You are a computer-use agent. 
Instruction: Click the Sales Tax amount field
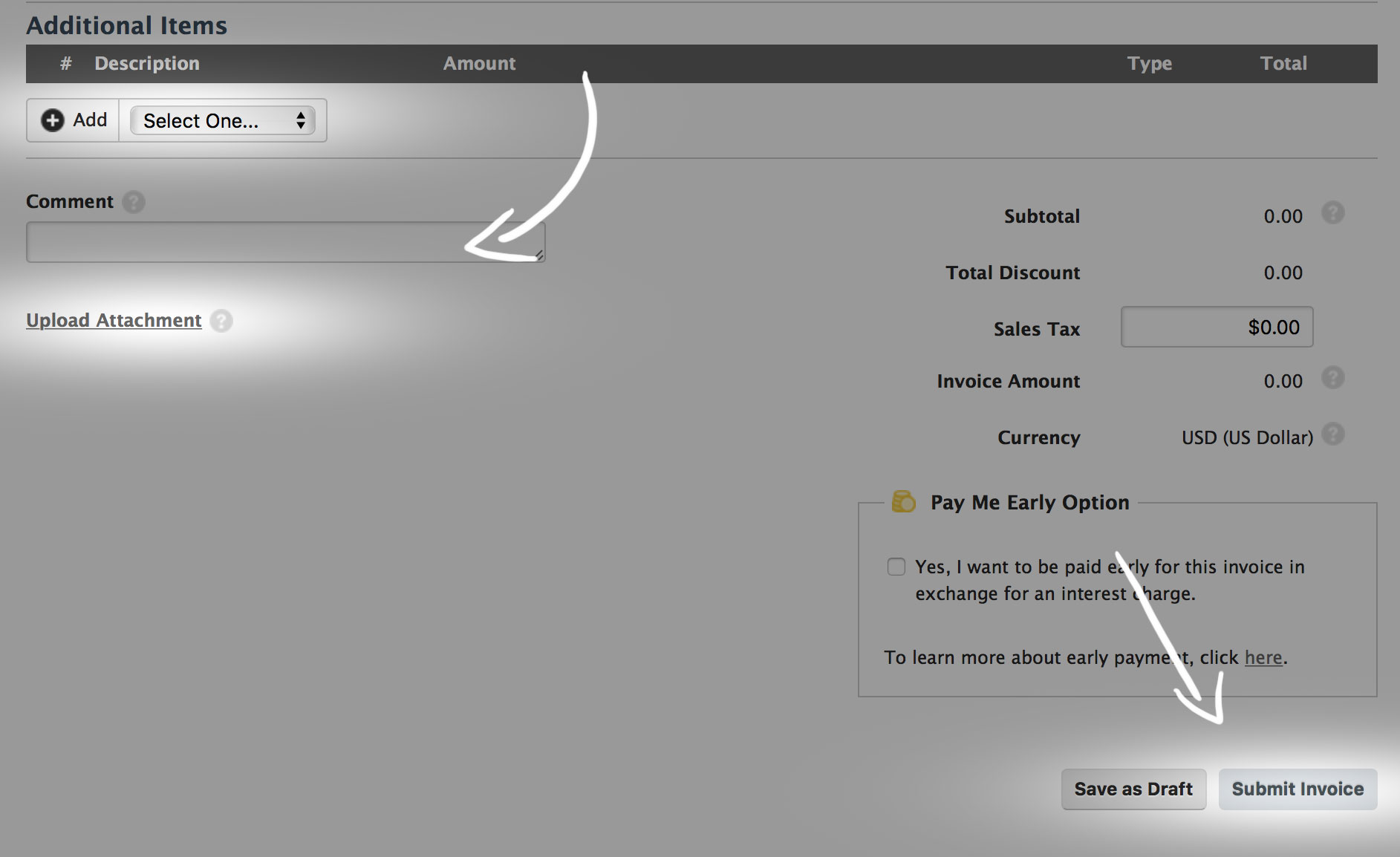[x=1217, y=327]
